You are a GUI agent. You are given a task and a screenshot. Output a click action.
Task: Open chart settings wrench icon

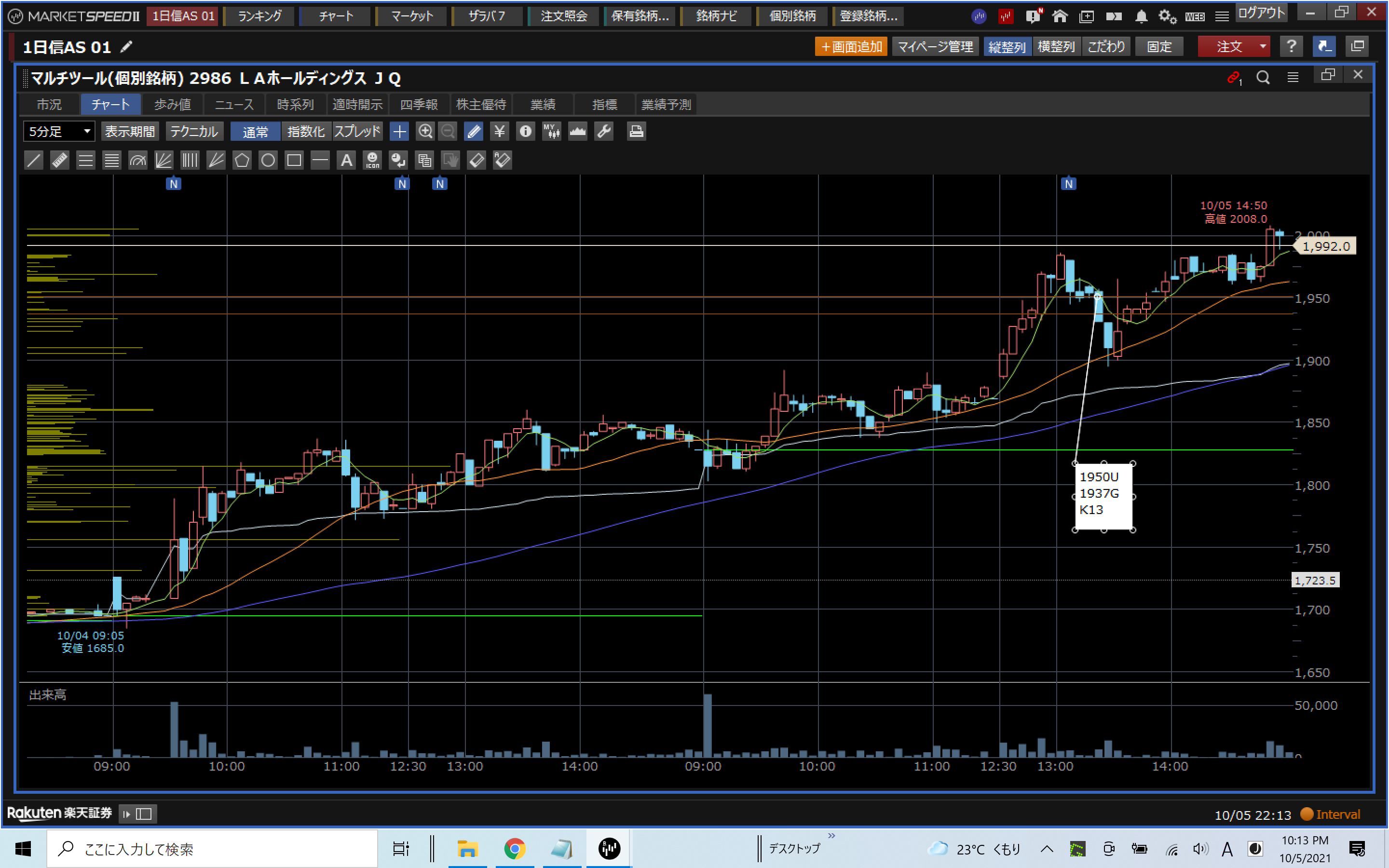coord(604,132)
